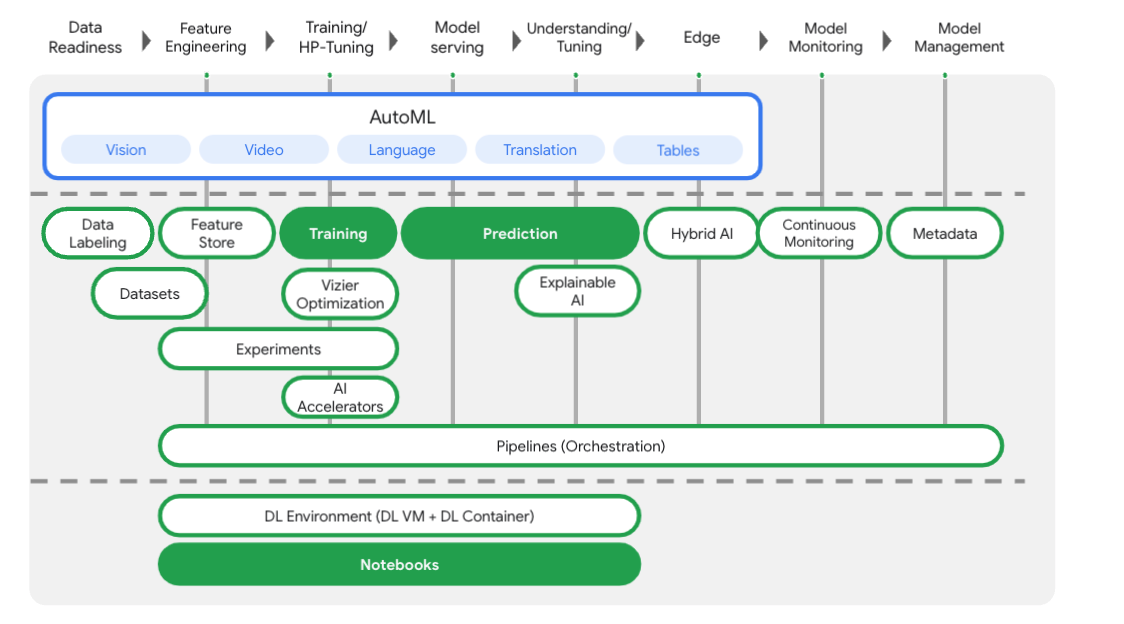
Task: Select the Tables pill under AutoML
Action: (x=678, y=150)
